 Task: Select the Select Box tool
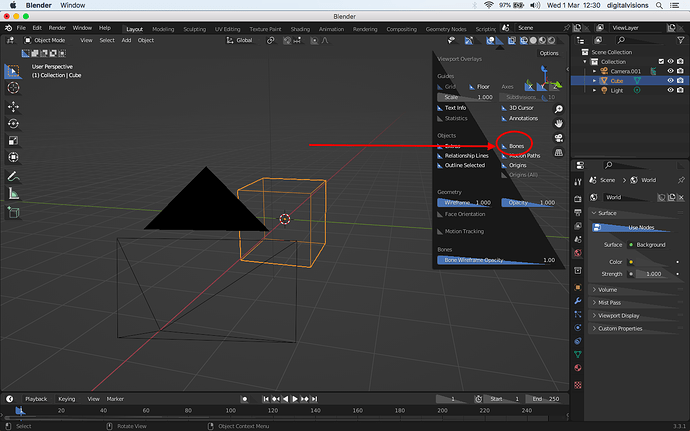pyautogui.click(x=13, y=71)
